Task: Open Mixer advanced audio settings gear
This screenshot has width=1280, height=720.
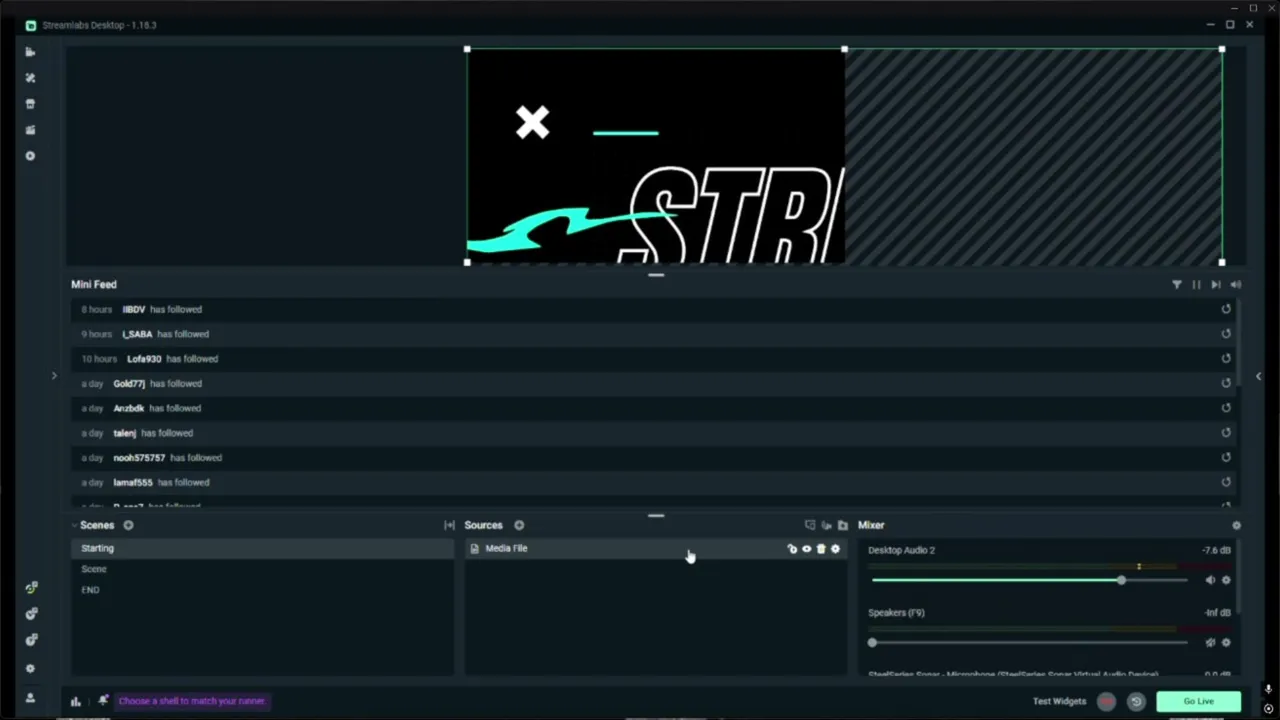Action: click(x=1236, y=525)
